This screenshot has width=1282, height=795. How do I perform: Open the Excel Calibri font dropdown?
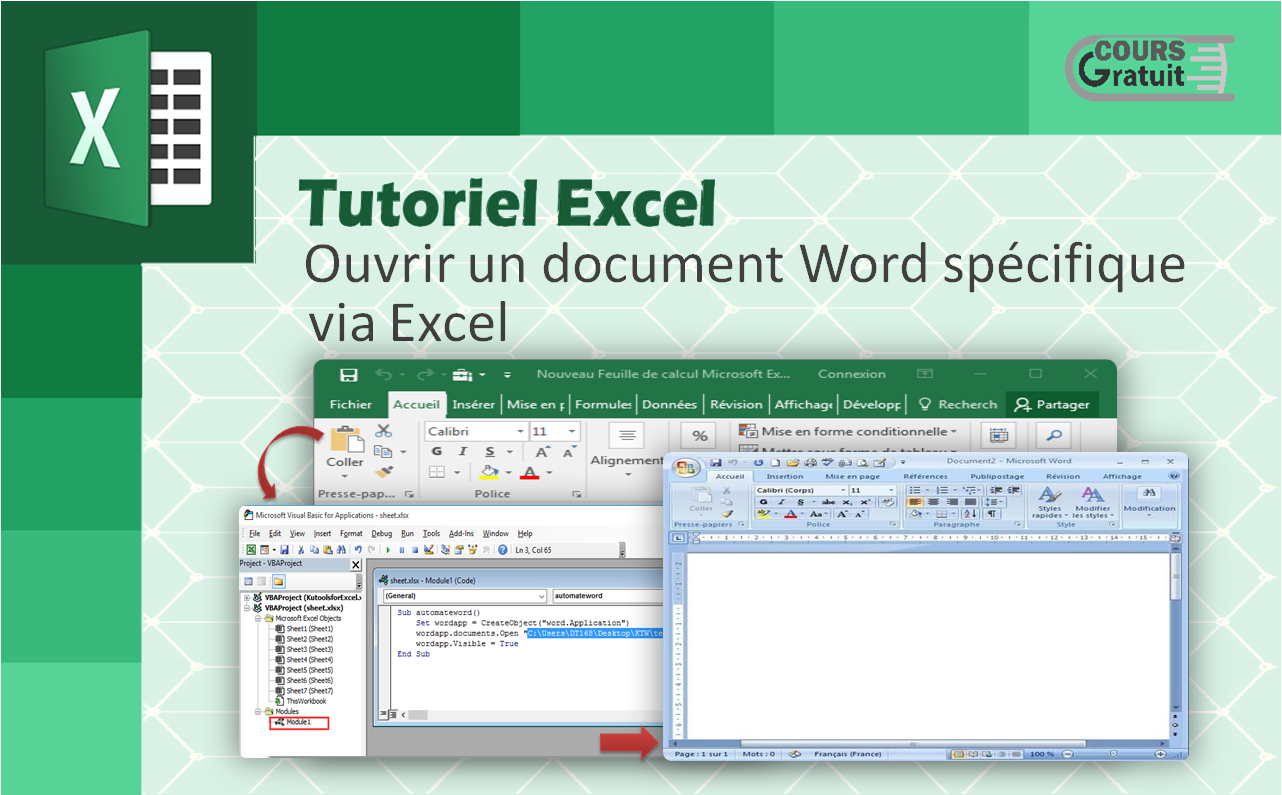click(520, 432)
